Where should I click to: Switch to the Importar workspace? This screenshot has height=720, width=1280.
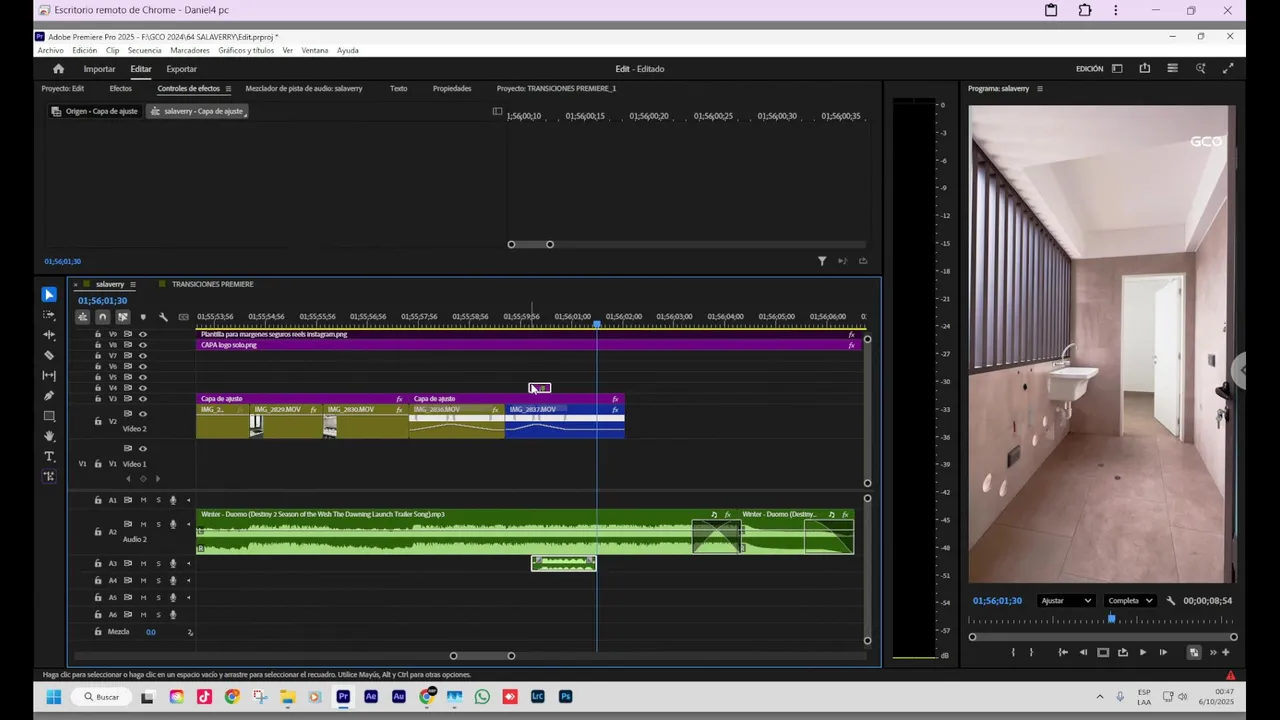[99, 69]
